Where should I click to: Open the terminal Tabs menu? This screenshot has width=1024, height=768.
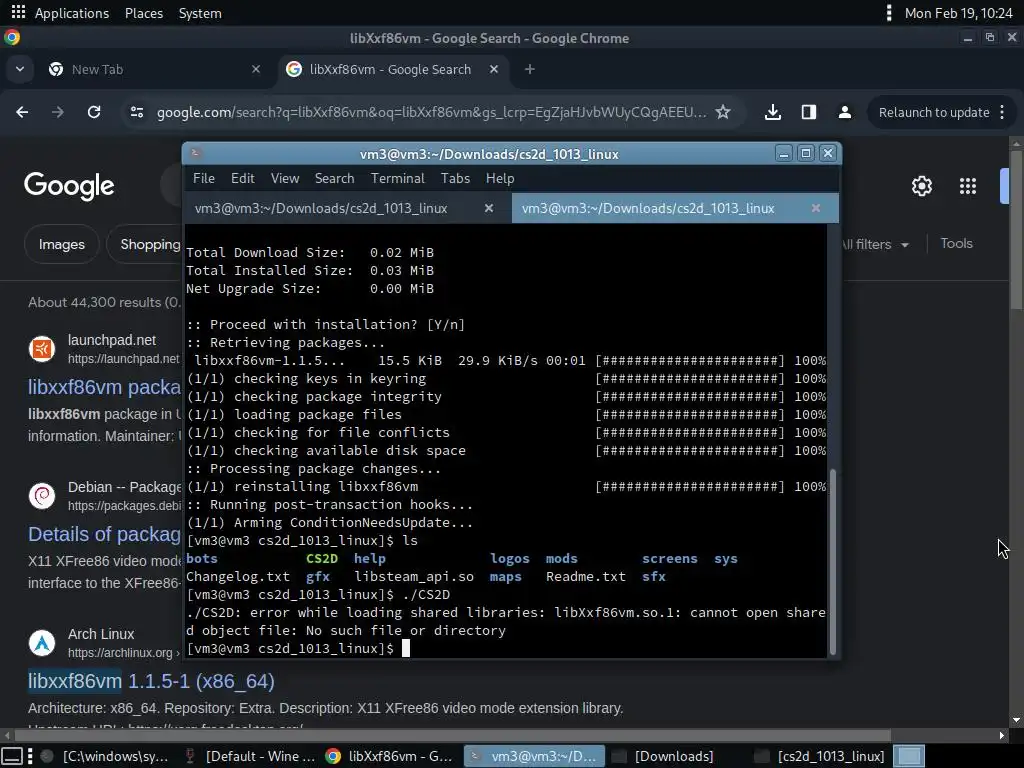[455, 178]
